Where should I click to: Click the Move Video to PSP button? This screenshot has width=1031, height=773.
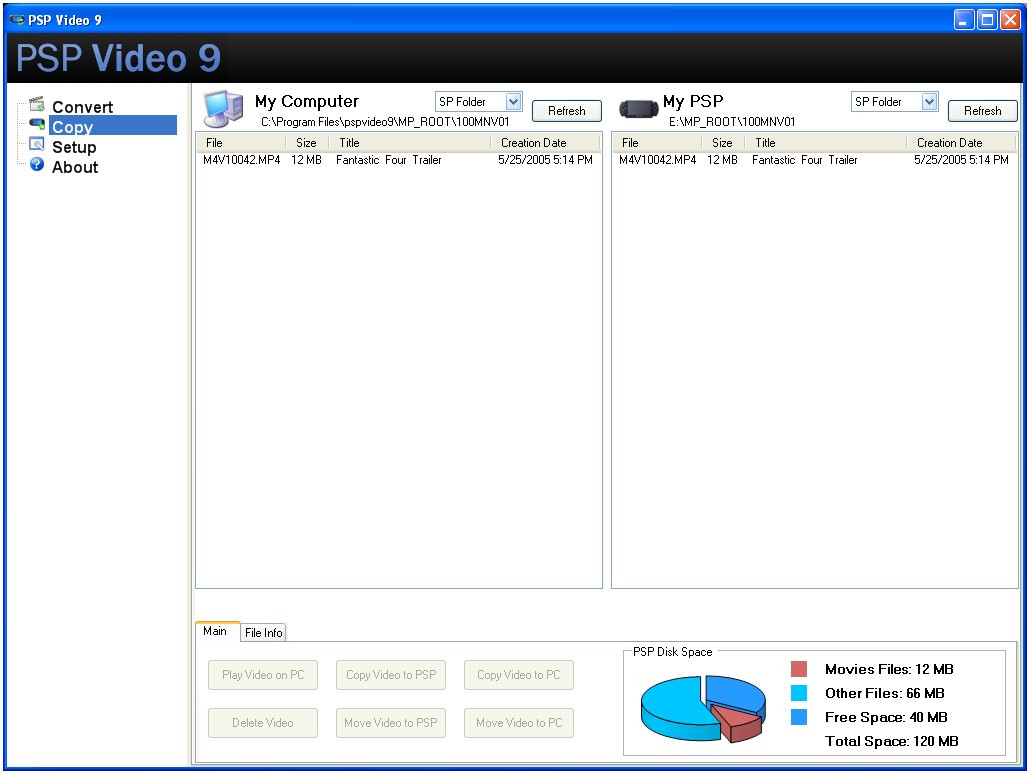click(x=391, y=723)
